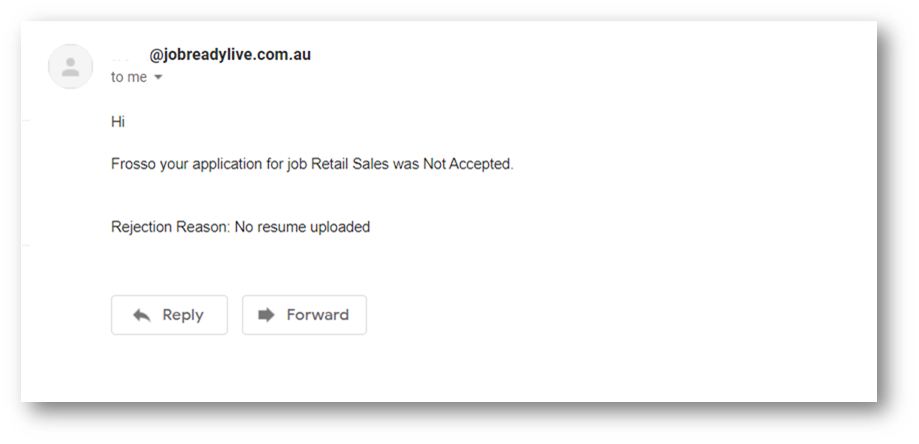Viewport: 919px width, 444px height.
Task: Click the name "Frosso" in the message
Action: (x=133, y=164)
